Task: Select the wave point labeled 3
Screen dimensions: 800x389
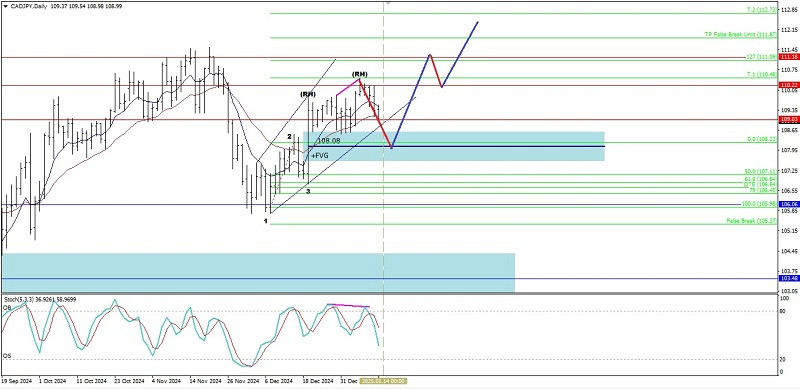Action: 308,191
